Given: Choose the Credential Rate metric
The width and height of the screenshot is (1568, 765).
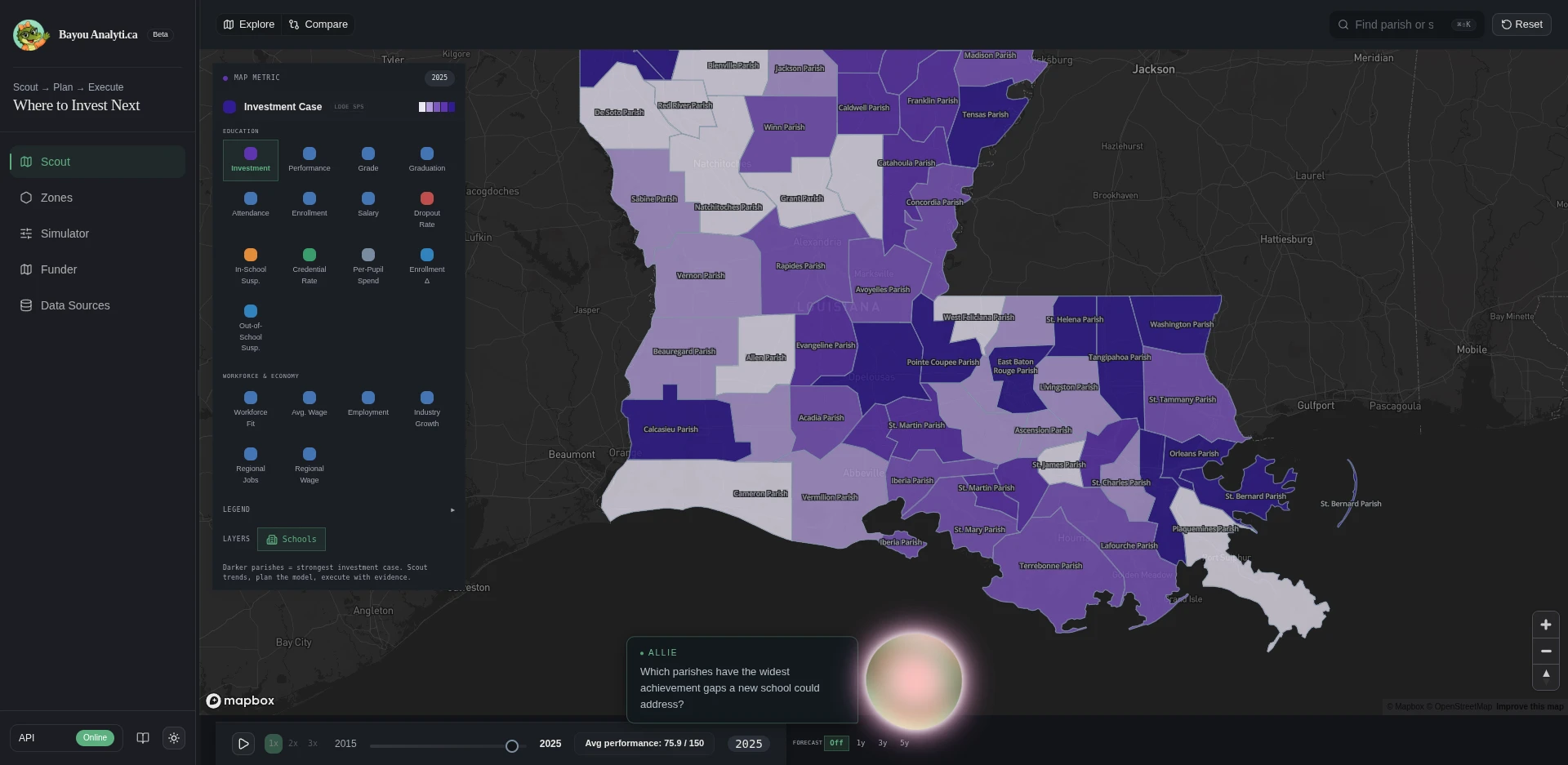Looking at the screenshot, I should 309,266.
